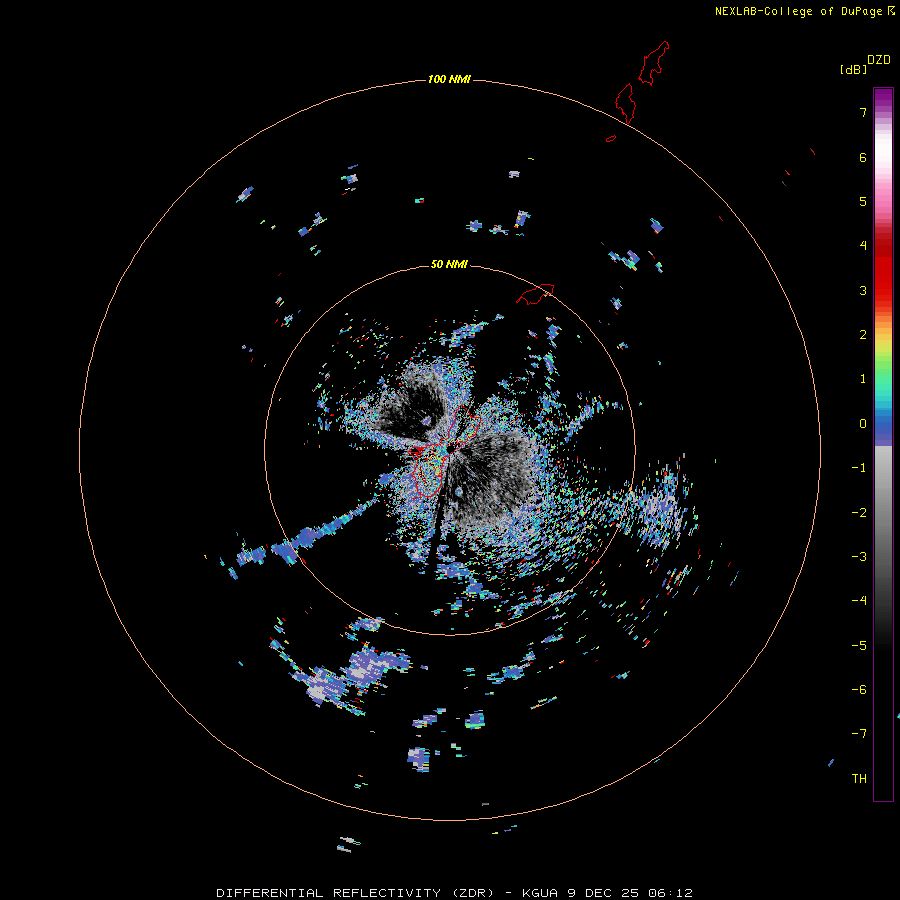900x900 pixels.
Task: Click the KGUA station identifier in the caption
Action: click(x=540, y=893)
